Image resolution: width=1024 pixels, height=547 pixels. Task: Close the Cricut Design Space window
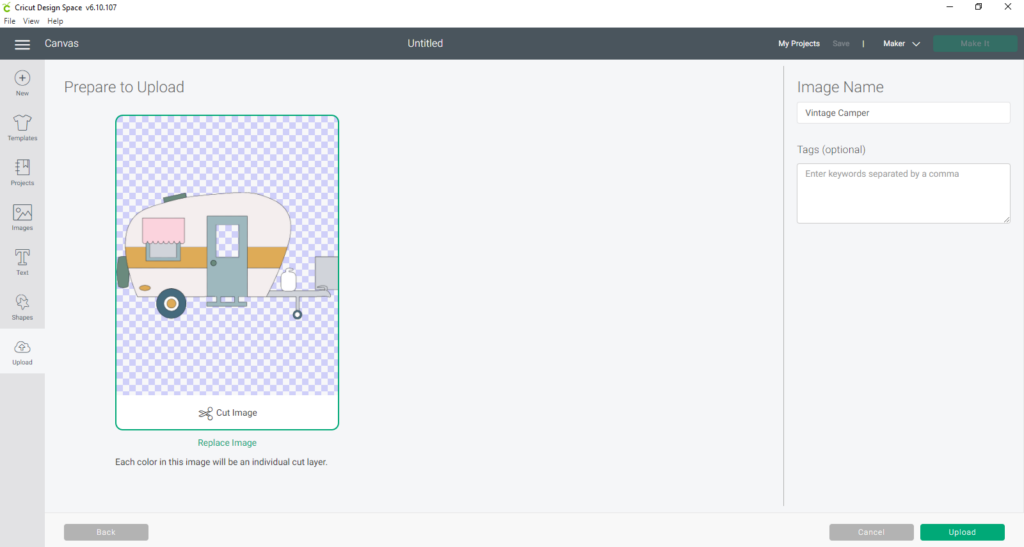coord(1008,7)
